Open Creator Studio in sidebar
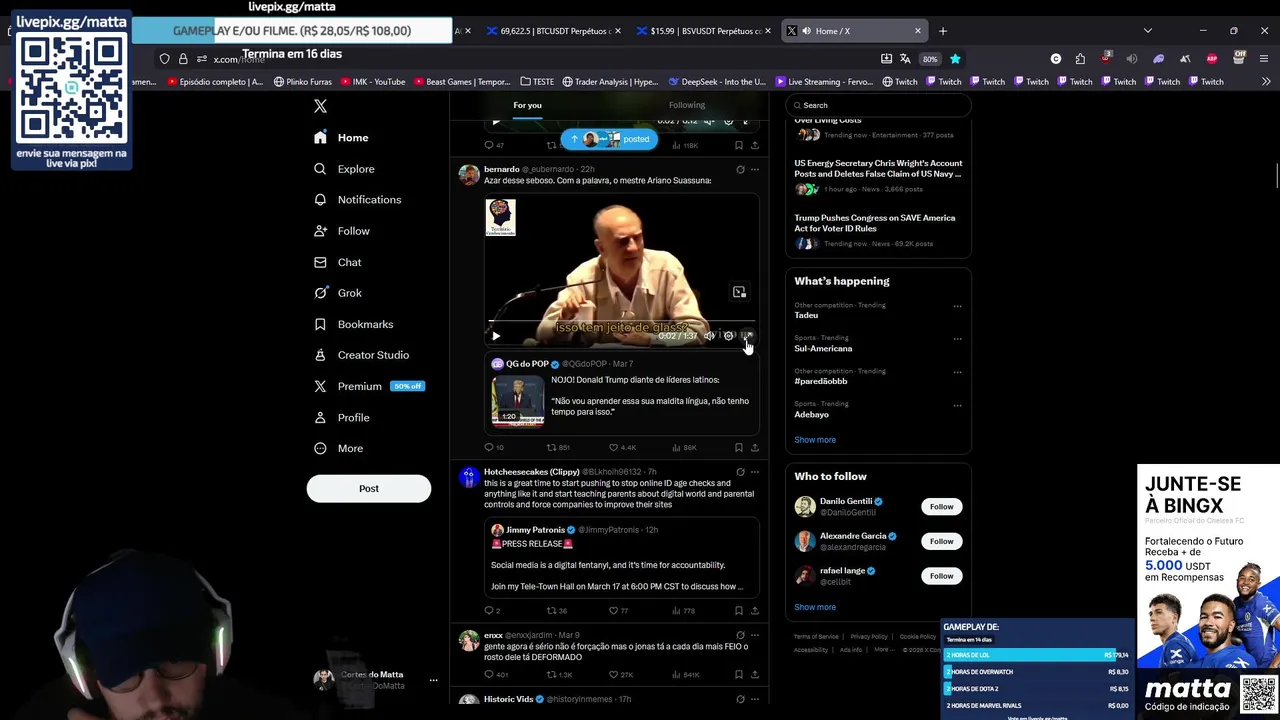 coord(362,355)
